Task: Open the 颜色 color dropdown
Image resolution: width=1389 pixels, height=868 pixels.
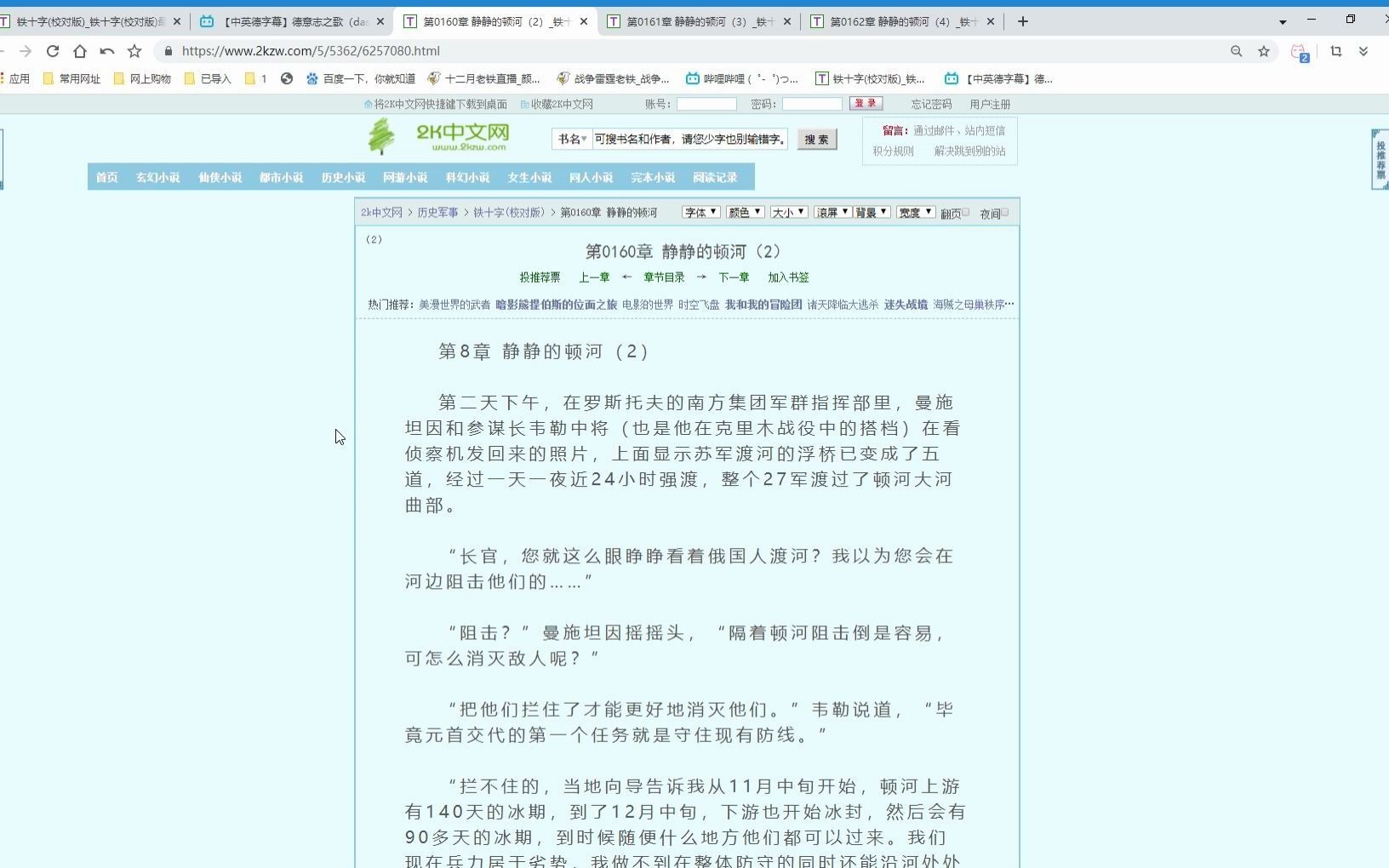Action: pos(745,212)
